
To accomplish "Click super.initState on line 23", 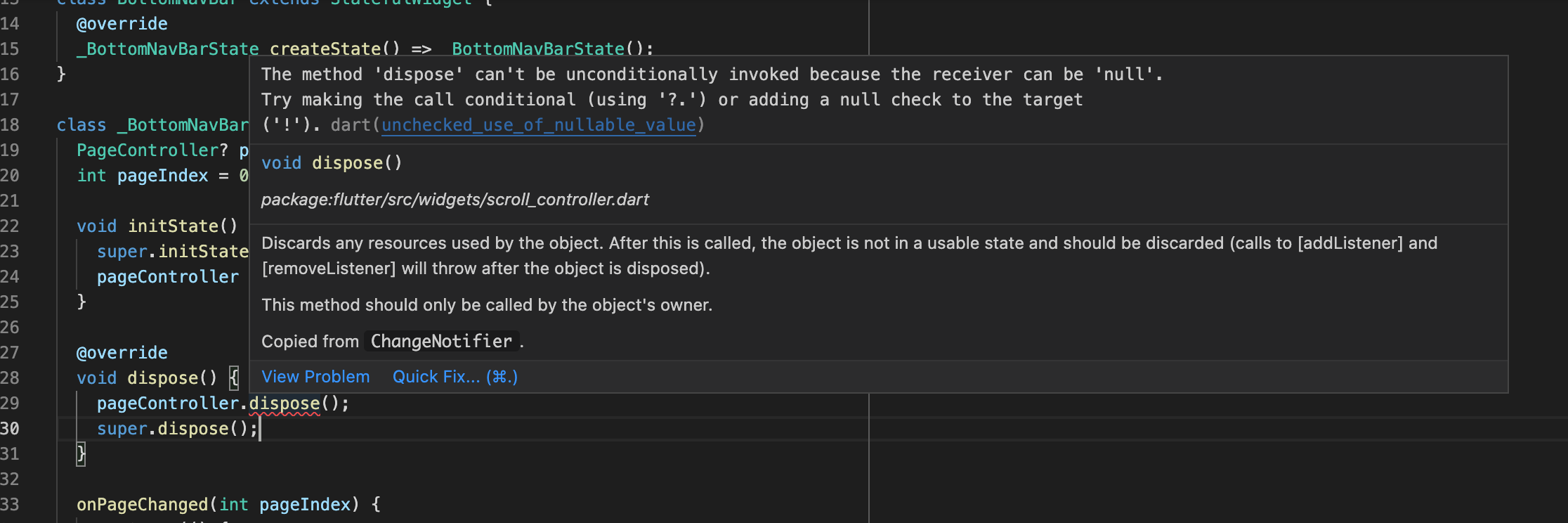I will coord(173,252).
